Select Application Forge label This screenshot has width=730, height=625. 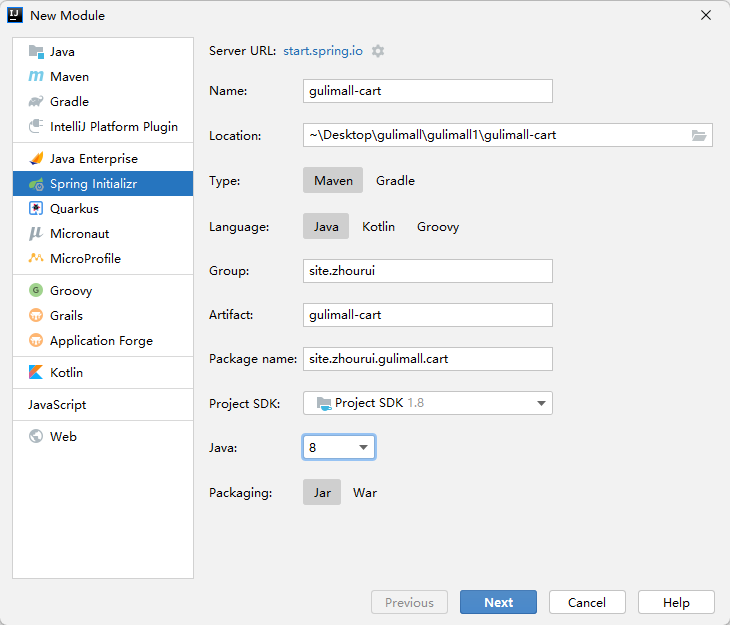coord(101,340)
